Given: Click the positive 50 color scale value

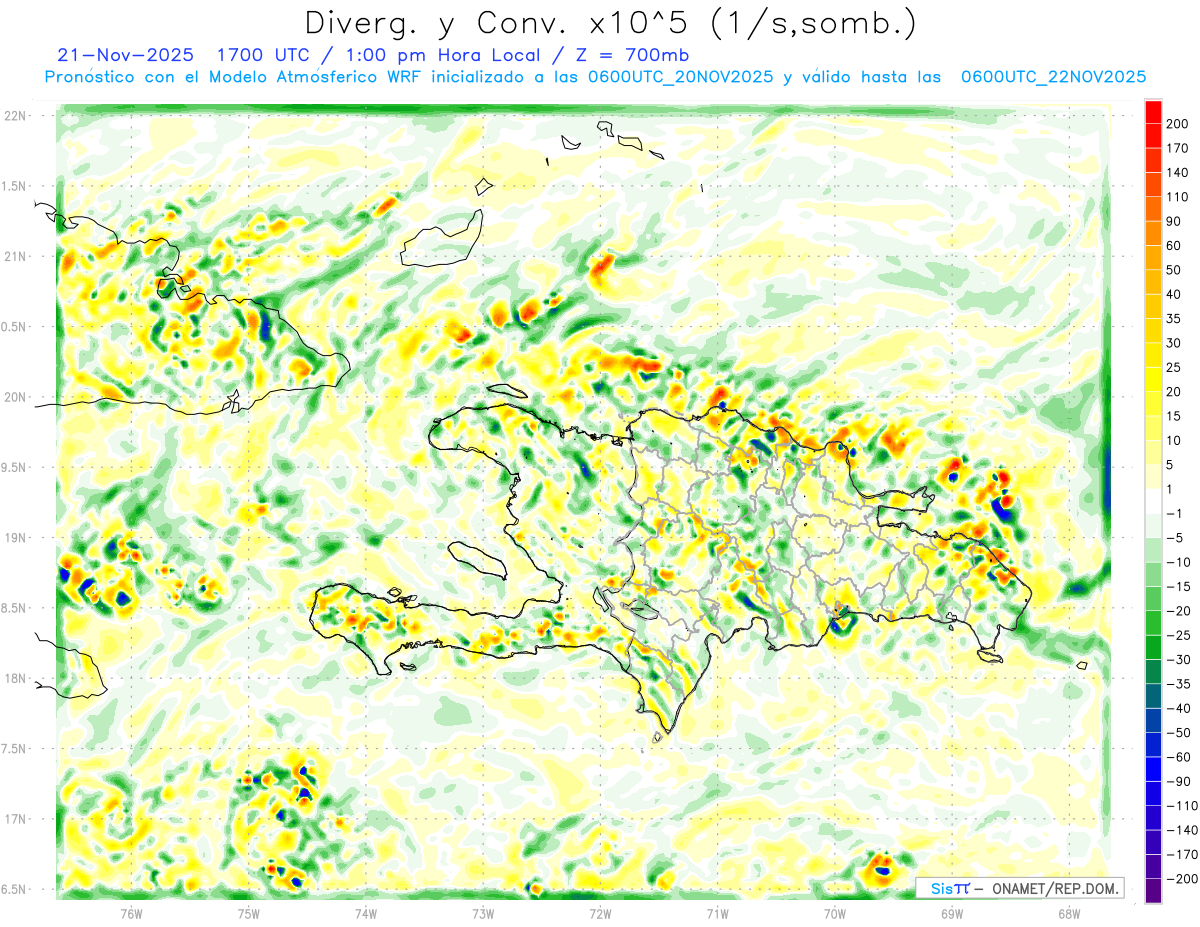Looking at the screenshot, I should click(x=1173, y=270).
